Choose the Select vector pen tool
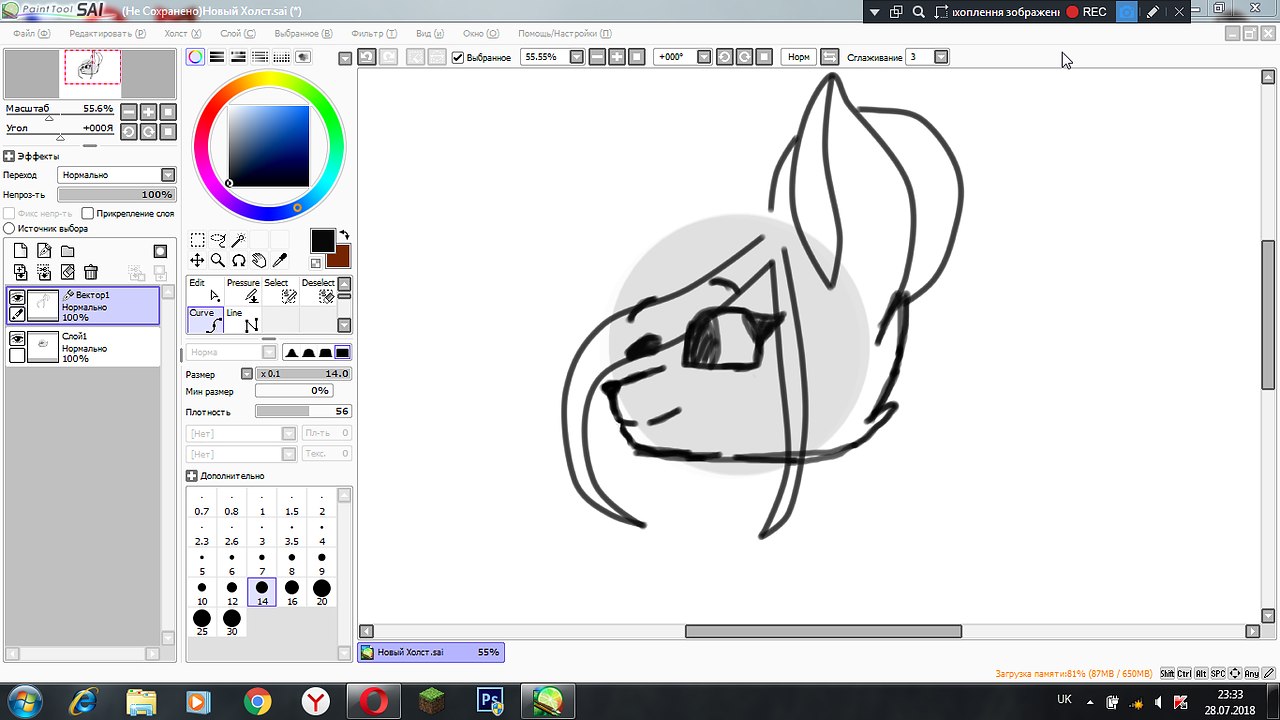The width and height of the screenshot is (1280, 720). (x=280, y=290)
